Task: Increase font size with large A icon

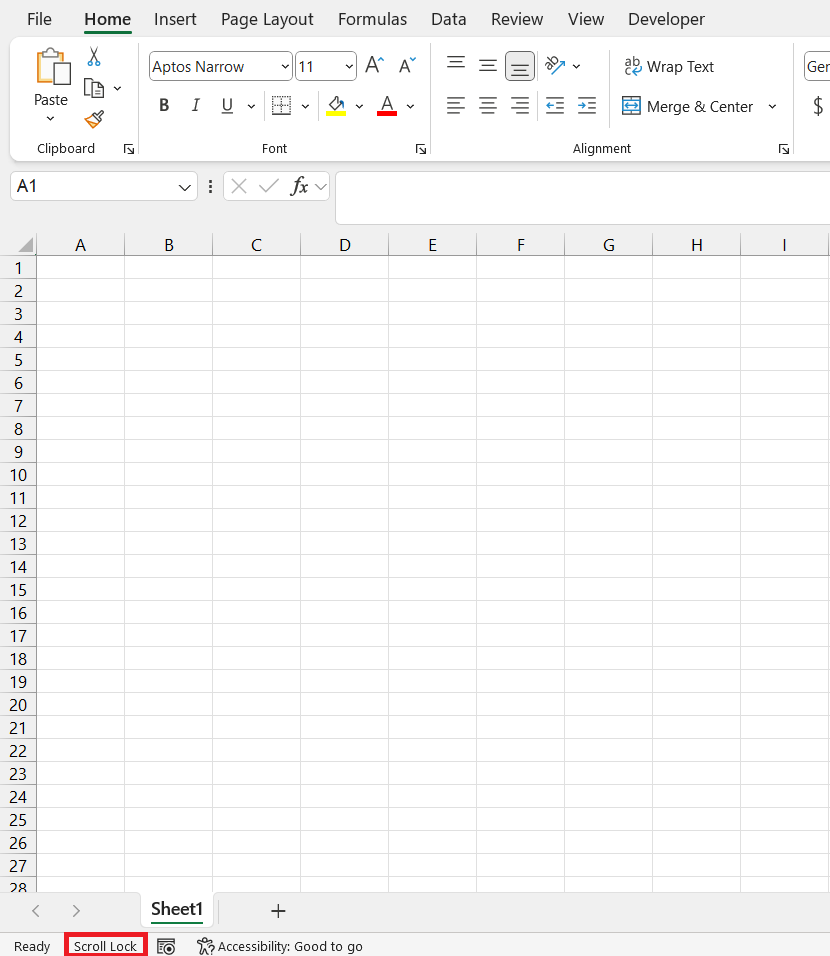Action: pyautogui.click(x=374, y=65)
